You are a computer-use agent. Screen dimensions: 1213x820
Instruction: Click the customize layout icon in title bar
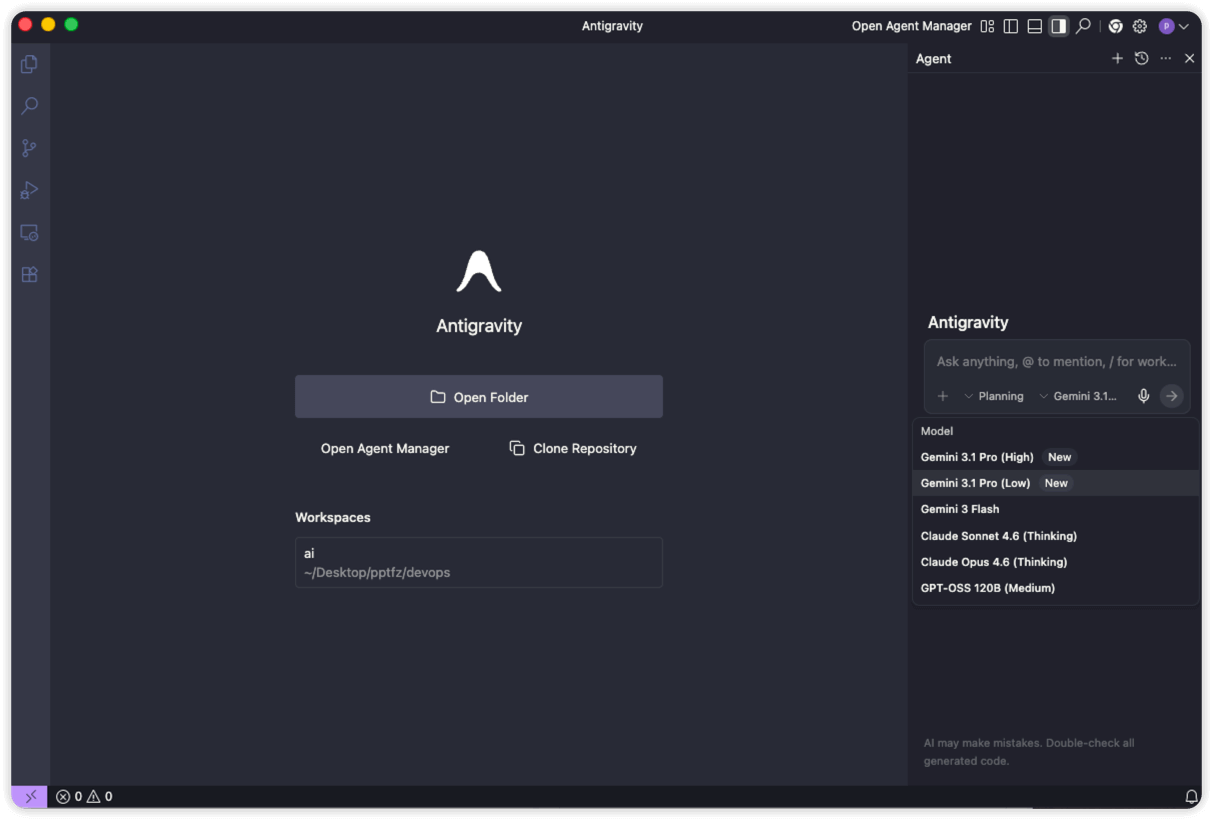(x=987, y=26)
